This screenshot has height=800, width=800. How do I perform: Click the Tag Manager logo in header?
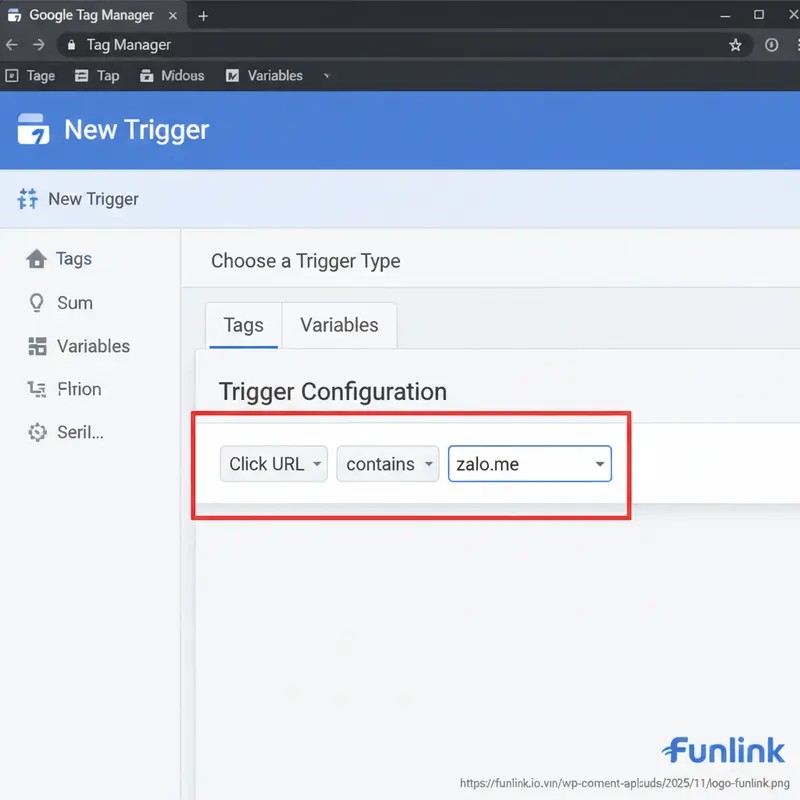point(33,130)
